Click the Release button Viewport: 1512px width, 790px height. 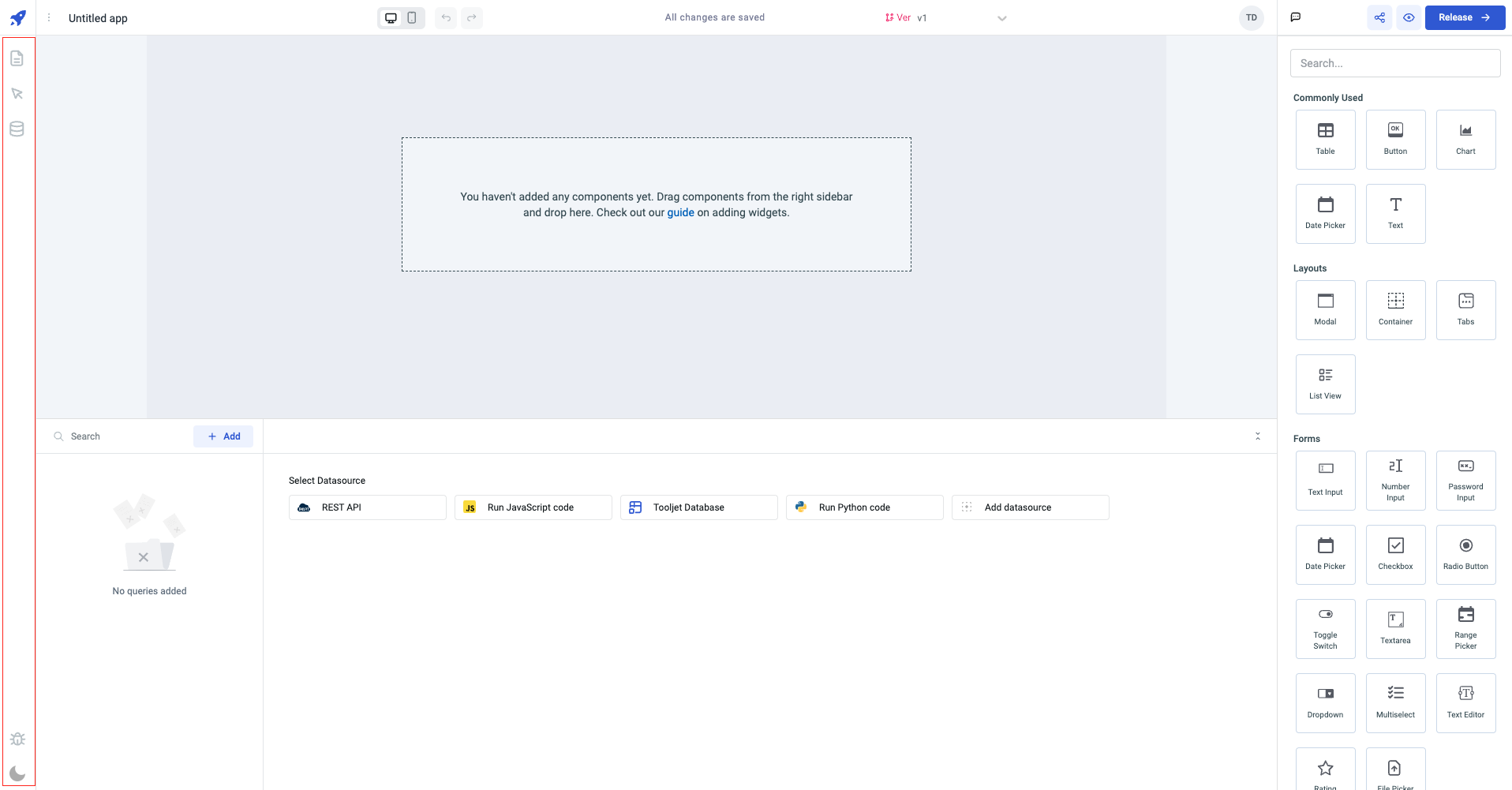[1464, 17]
